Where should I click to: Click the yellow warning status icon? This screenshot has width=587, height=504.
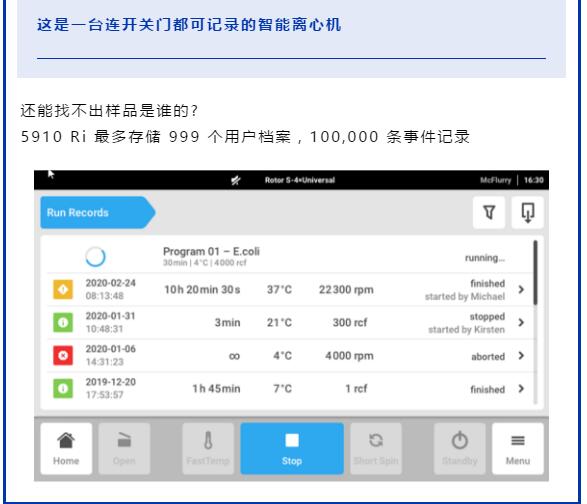(x=63, y=289)
